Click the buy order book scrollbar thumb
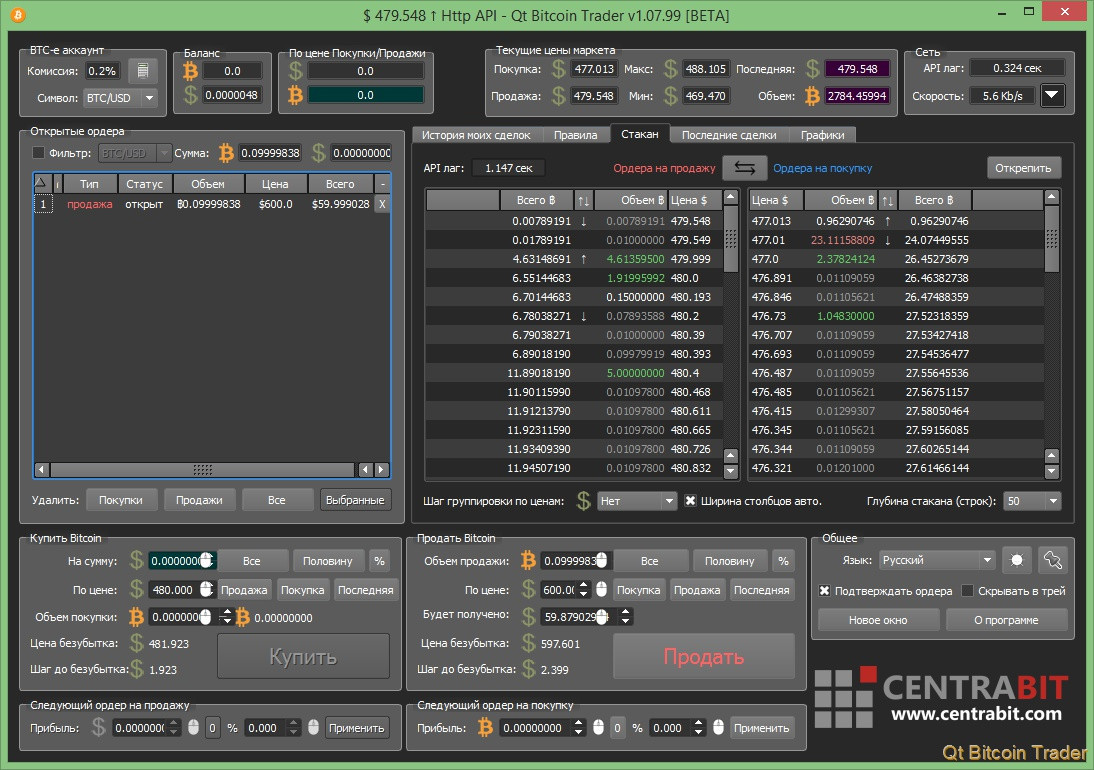Screen dimensions: 1094x770 pos(1051,240)
